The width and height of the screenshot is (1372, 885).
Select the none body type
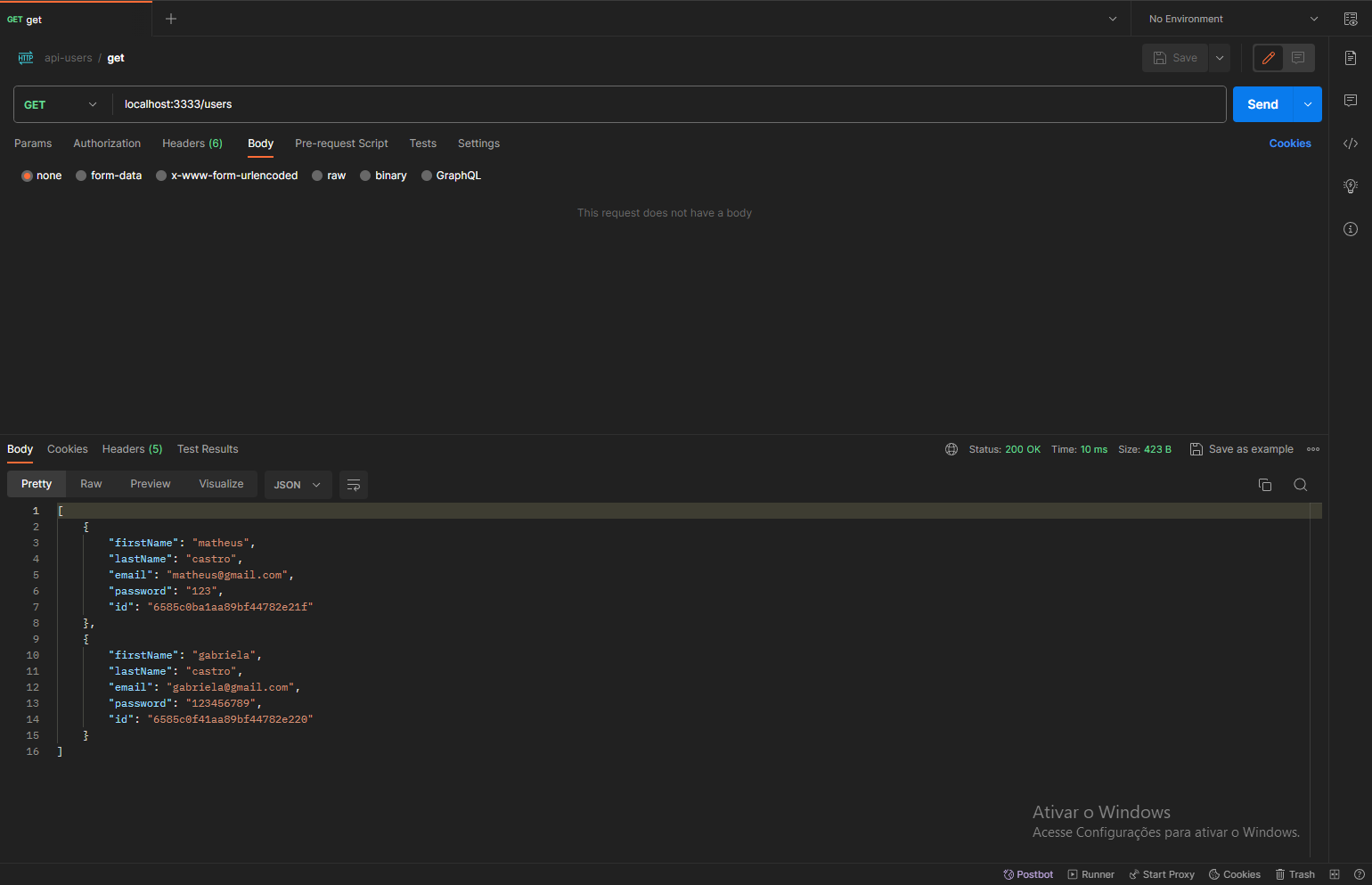42,176
